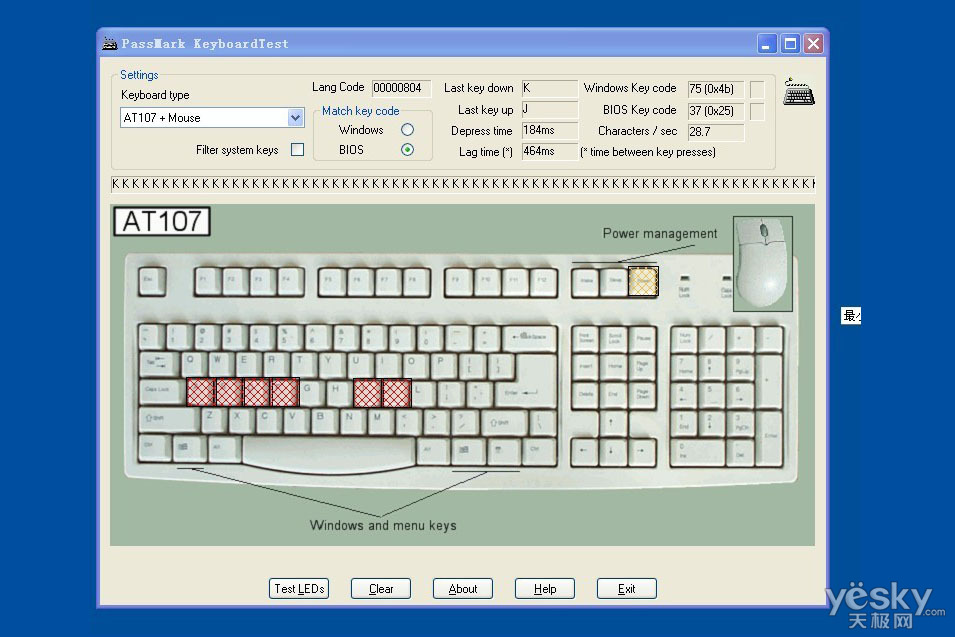Click the Tab key on the keyboard image
955x637 pixels.
pyautogui.click(x=159, y=365)
